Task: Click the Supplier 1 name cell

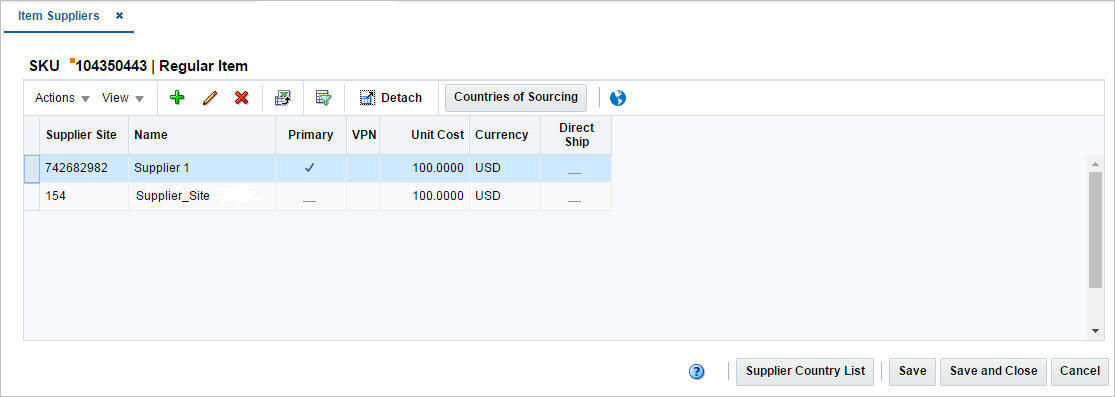Action: click(202, 169)
